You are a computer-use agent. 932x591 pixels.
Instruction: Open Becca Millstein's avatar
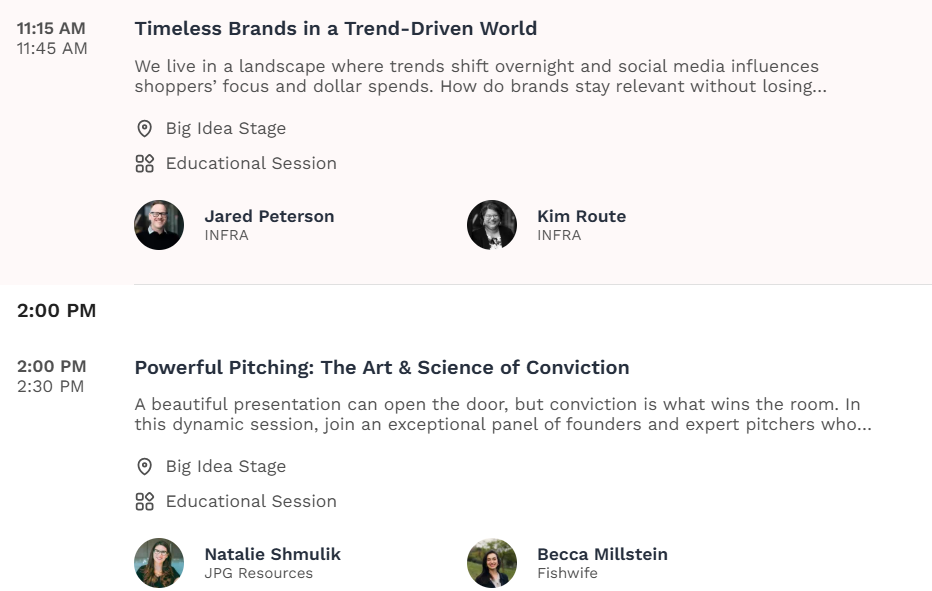(492, 563)
